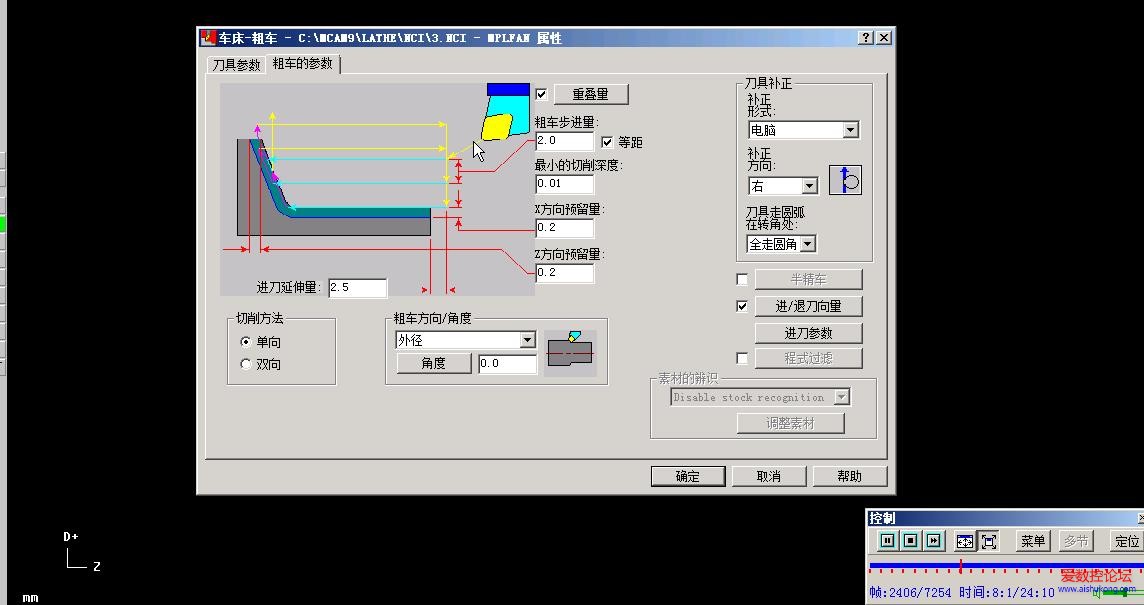Viewport: 1144px width, 605px height.
Task: Click the playback timeline slider marker
Action: [962, 565]
